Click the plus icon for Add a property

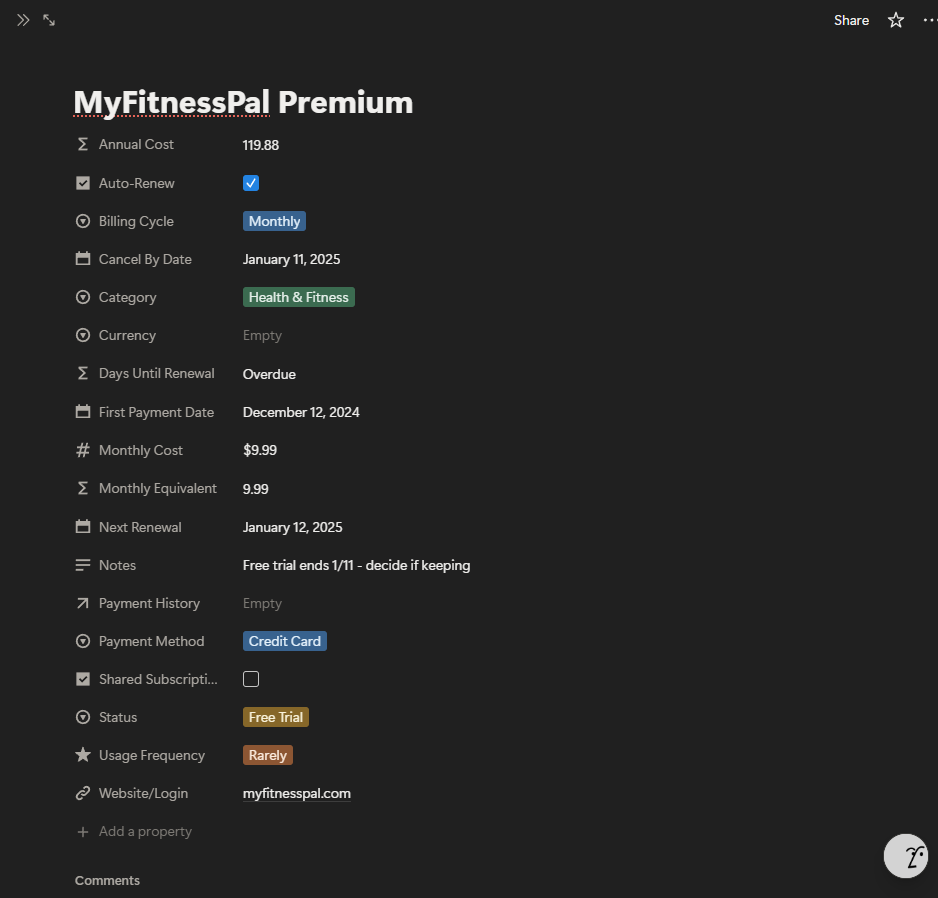click(83, 832)
